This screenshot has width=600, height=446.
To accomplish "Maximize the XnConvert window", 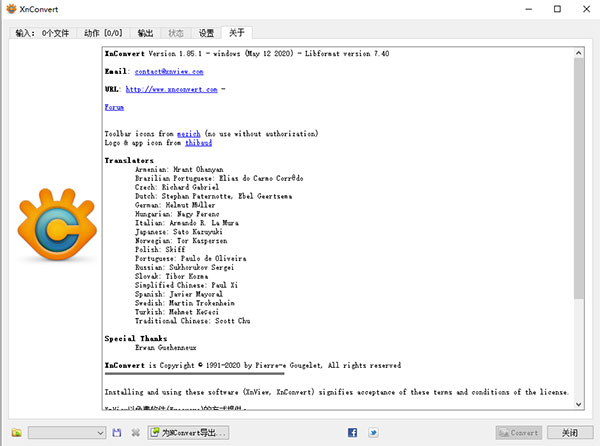I will click(x=558, y=9).
